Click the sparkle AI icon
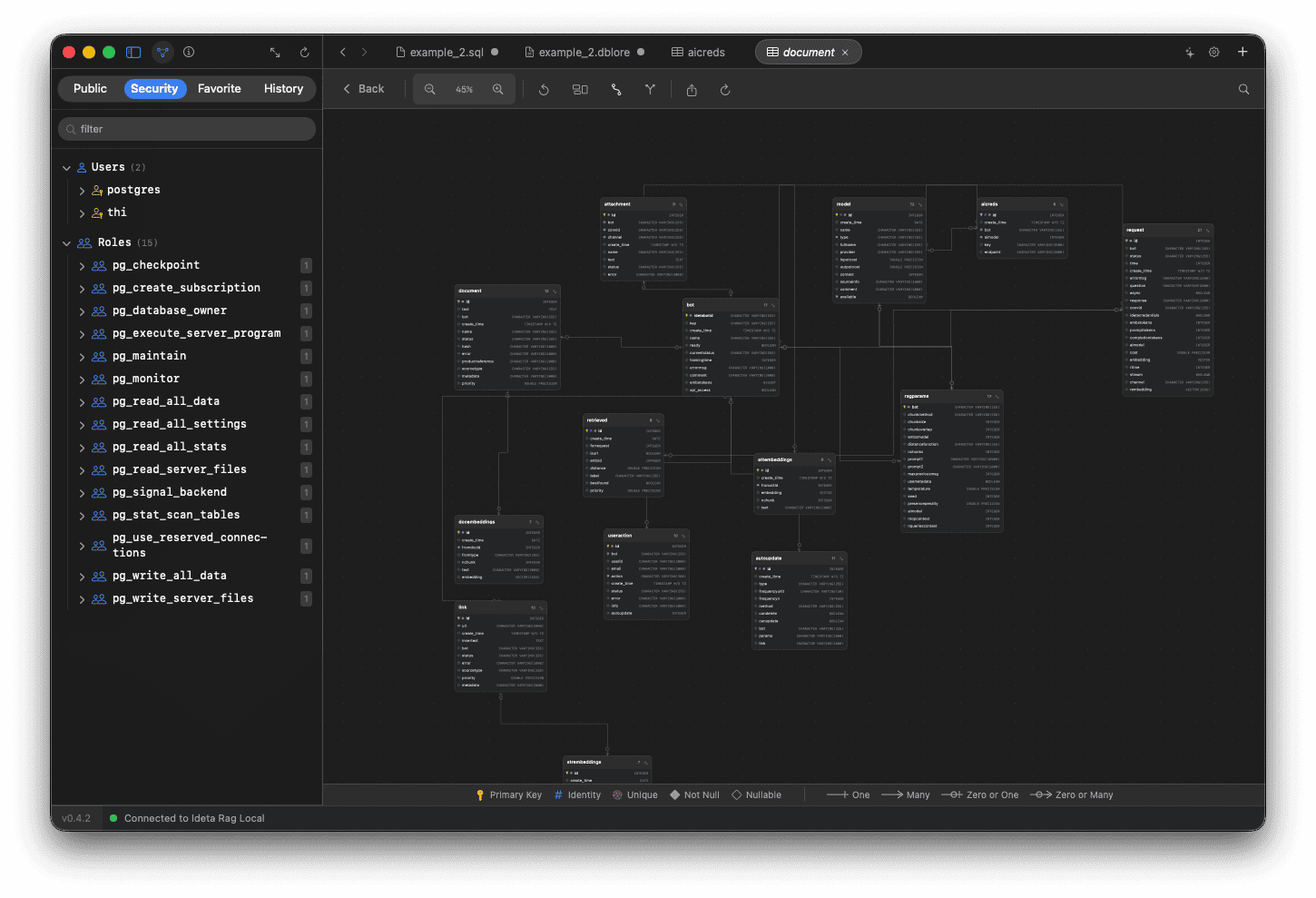 [x=1189, y=53]
